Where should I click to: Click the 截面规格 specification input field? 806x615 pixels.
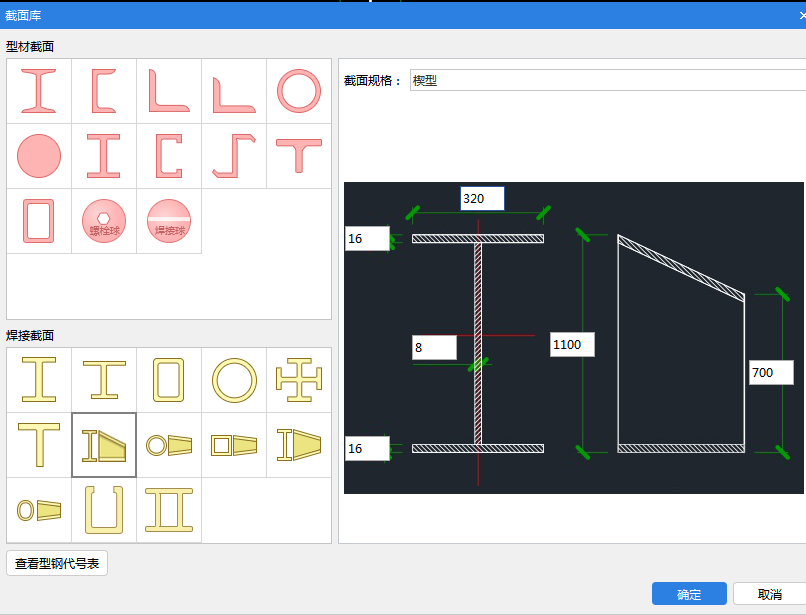click(608, 80)
